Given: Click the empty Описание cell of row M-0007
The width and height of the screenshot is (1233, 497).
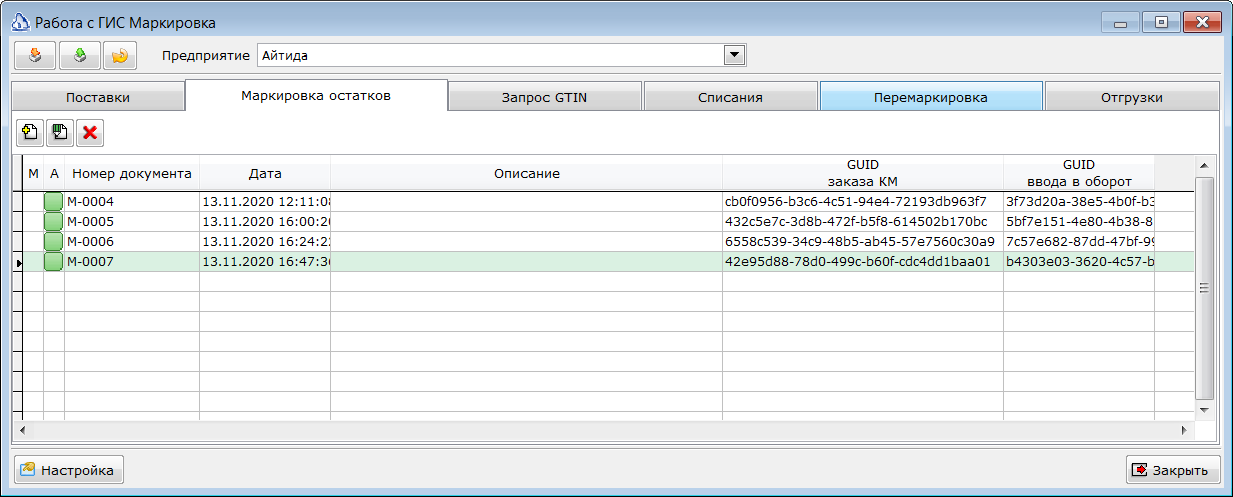Looking at the screenshot, I should click(x=527, y=262).
